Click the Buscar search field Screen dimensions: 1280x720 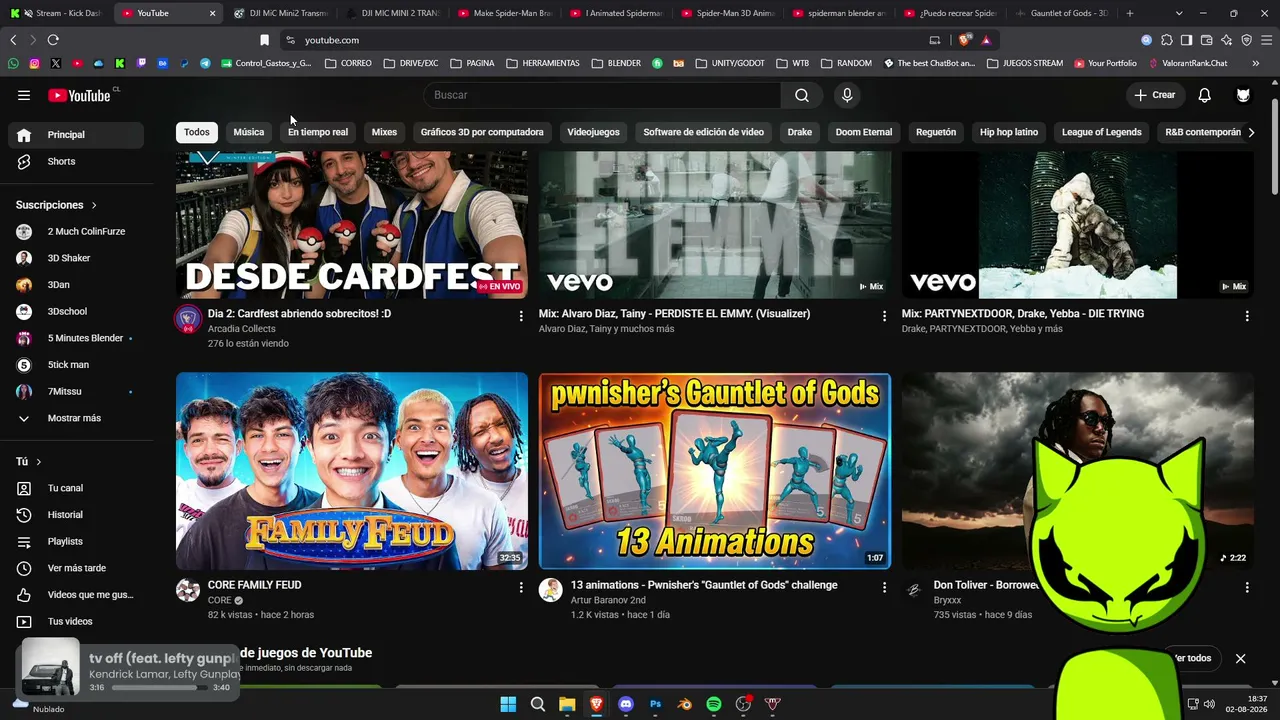click(x=602, y=95)
